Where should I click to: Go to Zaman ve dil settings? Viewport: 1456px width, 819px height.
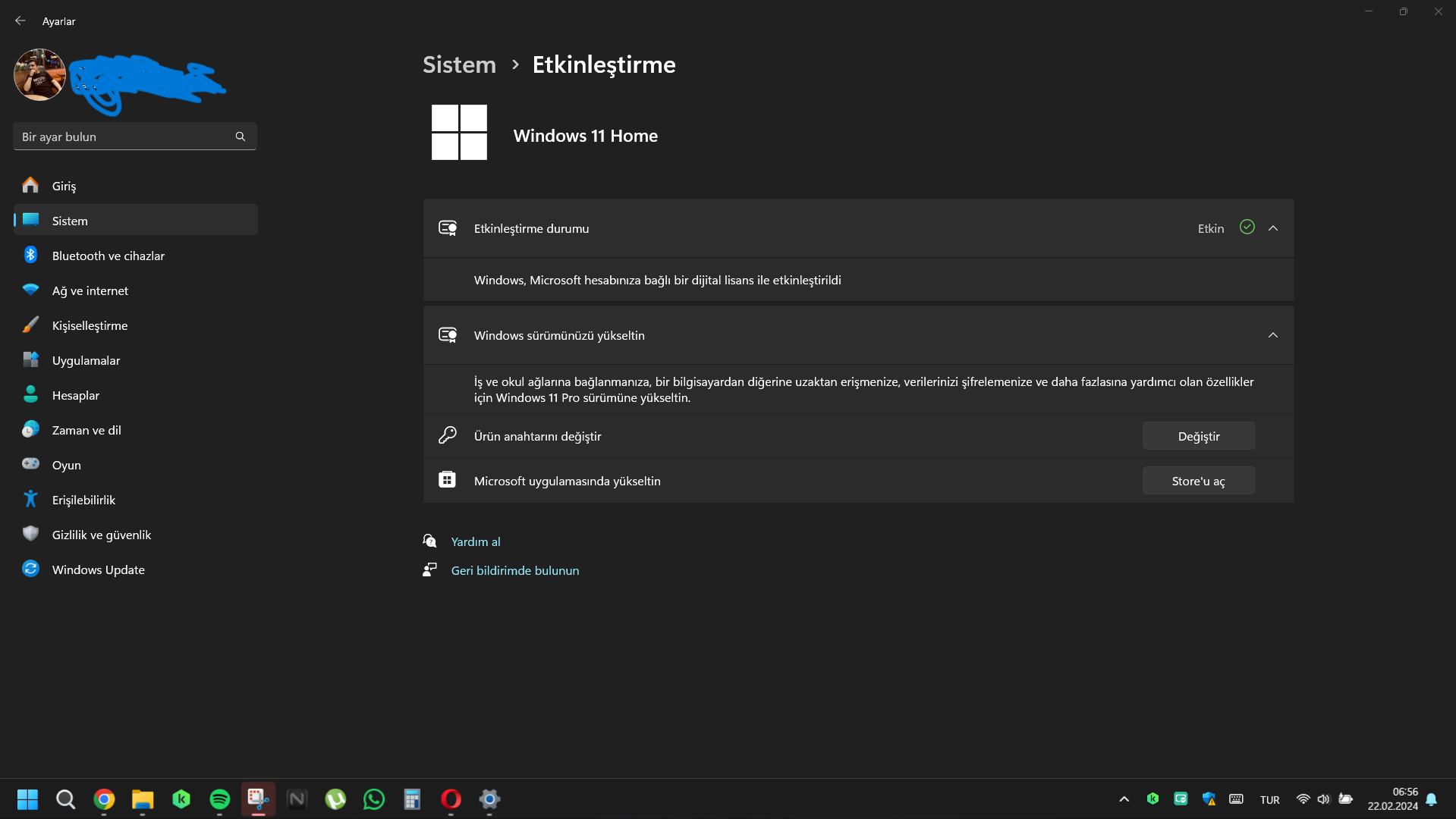click(x=136, y=430)
